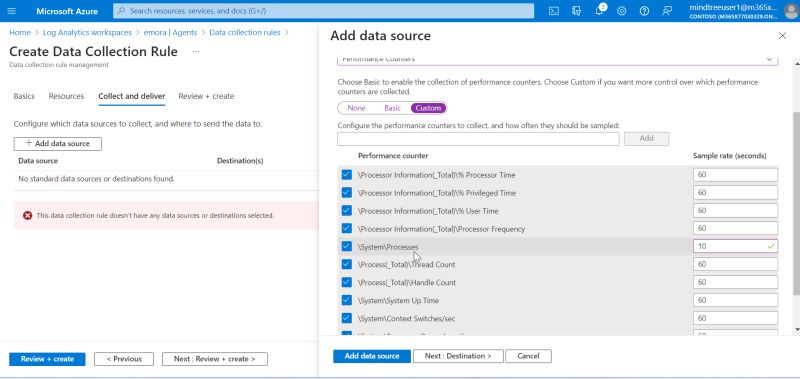
Task: Edit sample rate for Context Switches/sec
Action: (x=735, y=318)
